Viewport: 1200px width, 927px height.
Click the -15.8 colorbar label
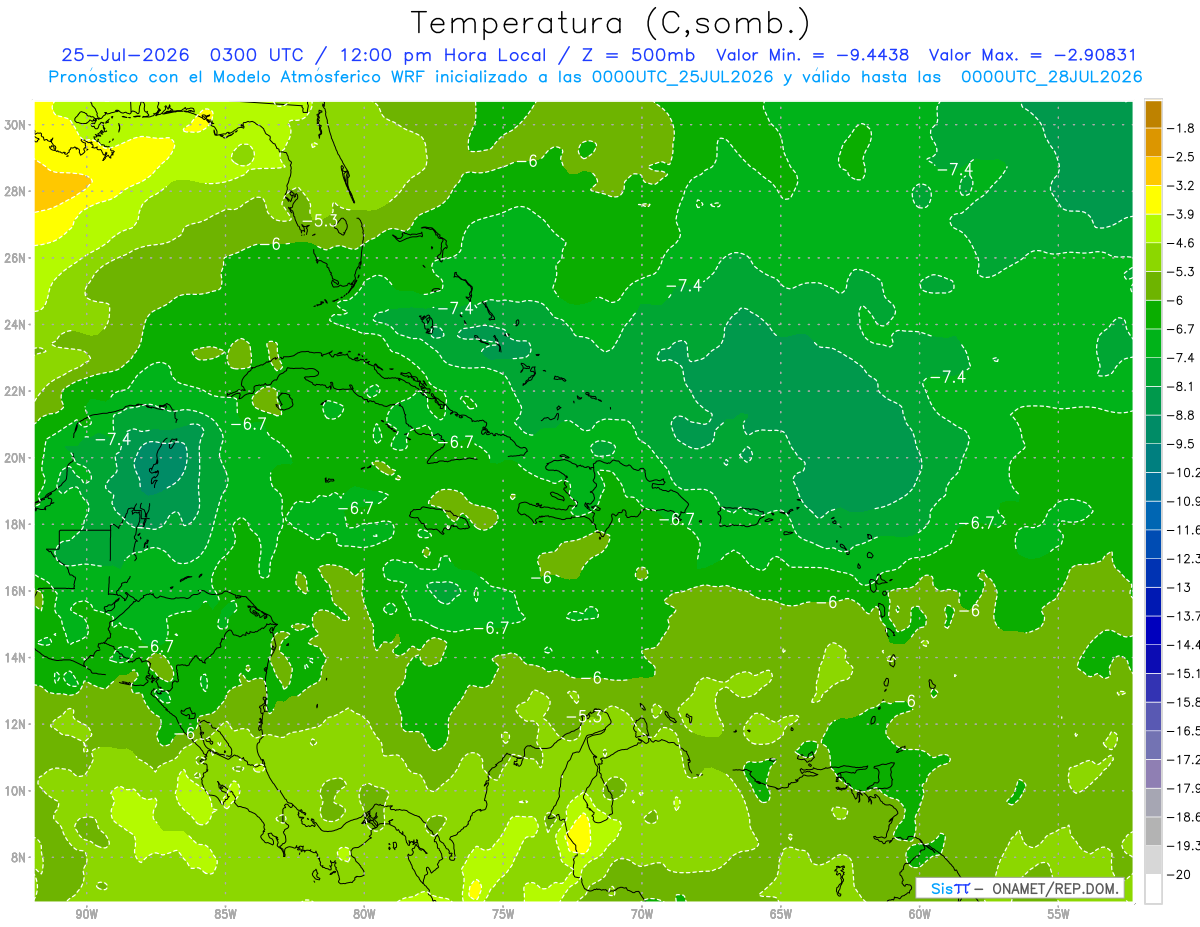click(1184, 702)
